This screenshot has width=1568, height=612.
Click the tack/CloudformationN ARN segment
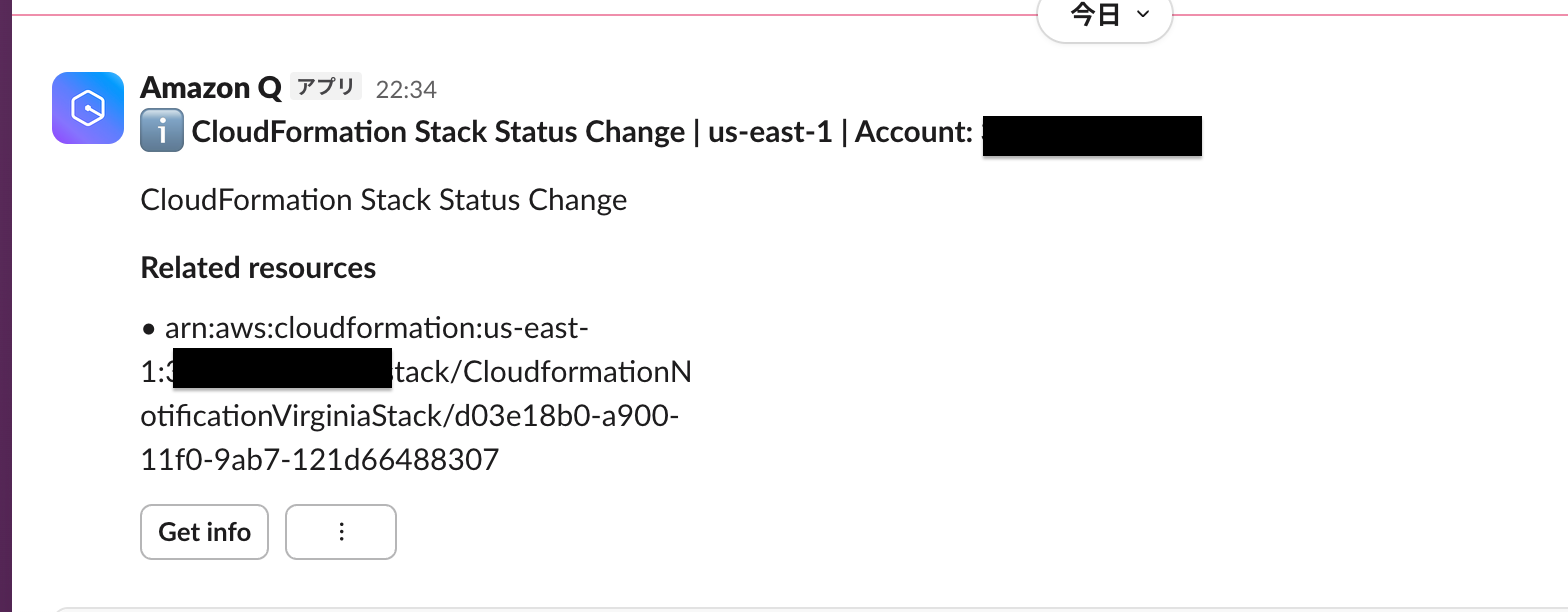542,372
